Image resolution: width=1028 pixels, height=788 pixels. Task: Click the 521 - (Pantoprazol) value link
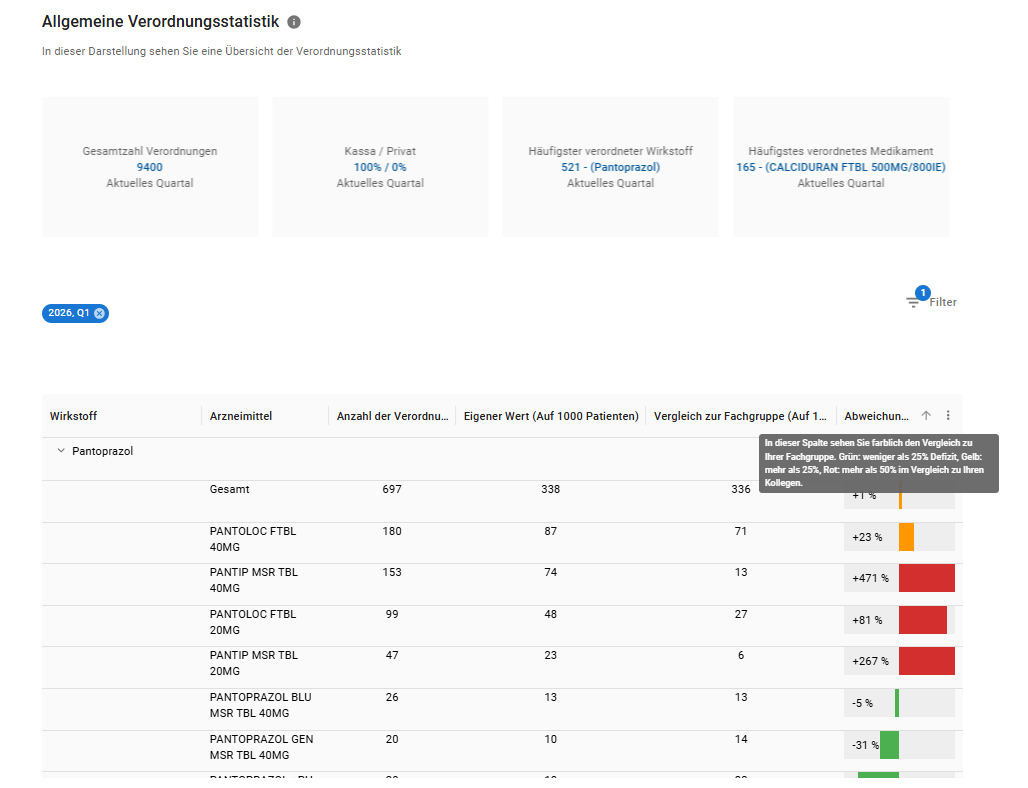[610, 167]
